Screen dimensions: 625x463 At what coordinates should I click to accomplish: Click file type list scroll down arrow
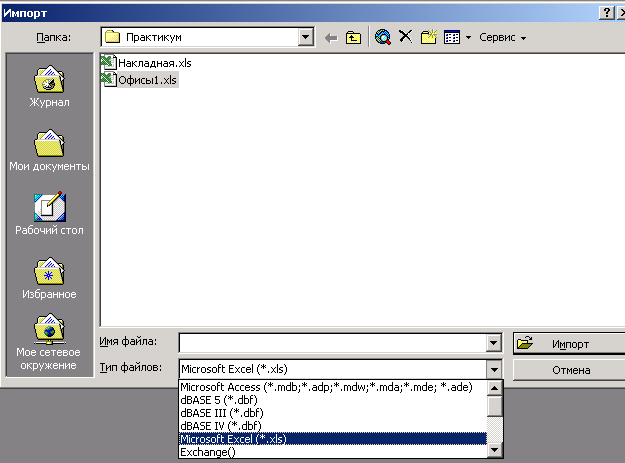click(x=494, y=450)
